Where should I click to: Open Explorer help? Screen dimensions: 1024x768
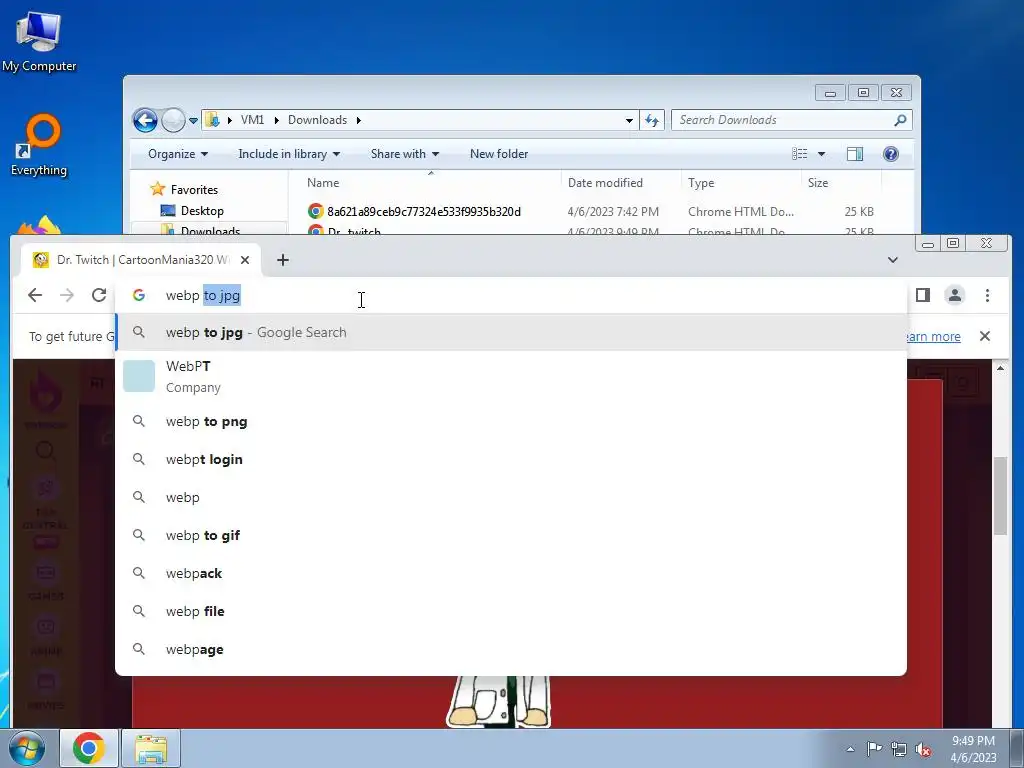pos(890,154)
